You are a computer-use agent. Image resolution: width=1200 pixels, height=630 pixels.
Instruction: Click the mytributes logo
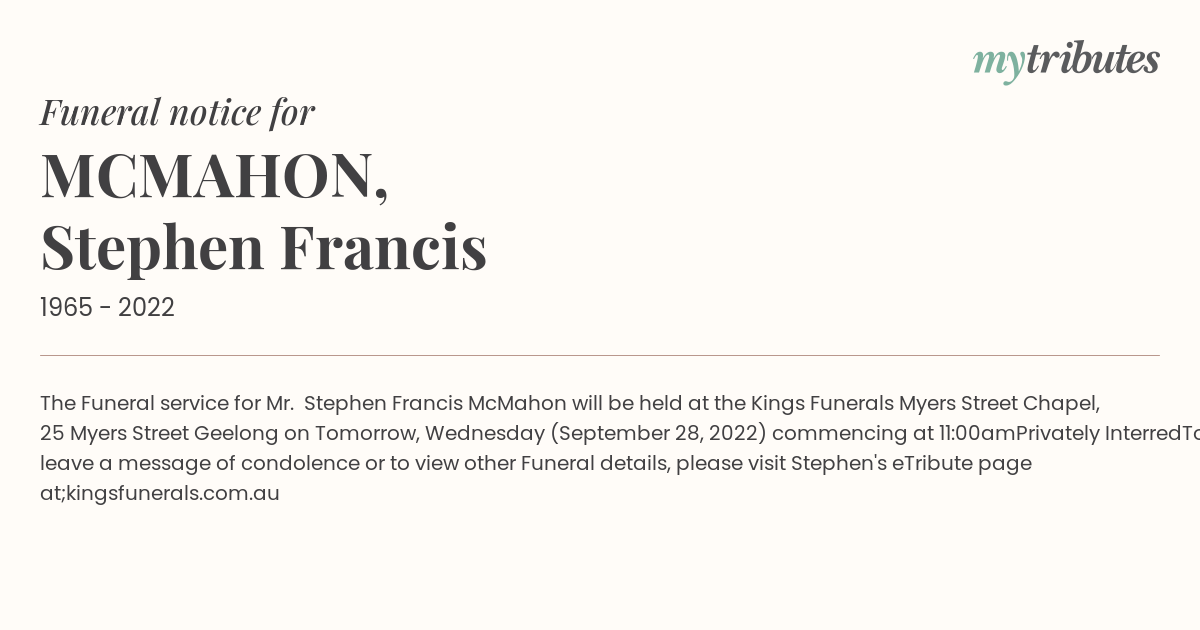1066,61
